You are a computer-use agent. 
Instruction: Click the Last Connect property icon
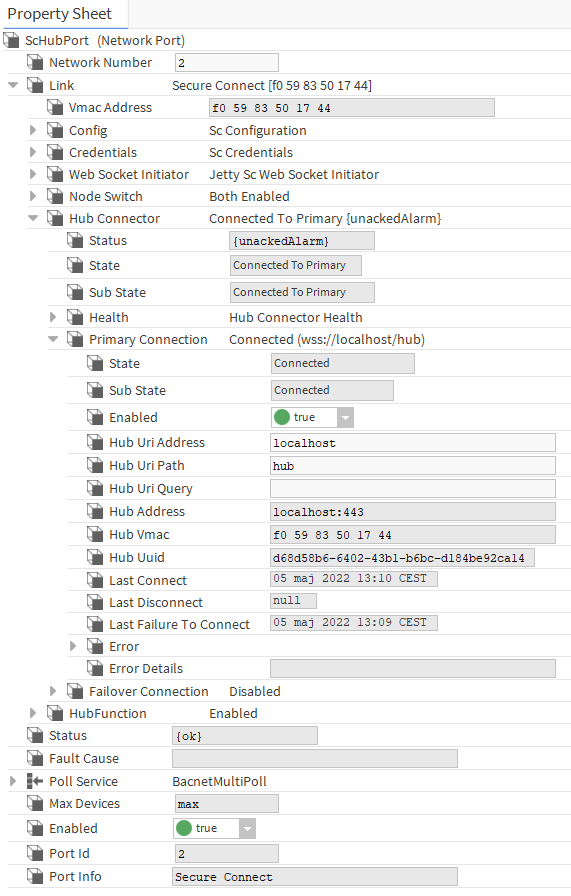pos(95,580)
